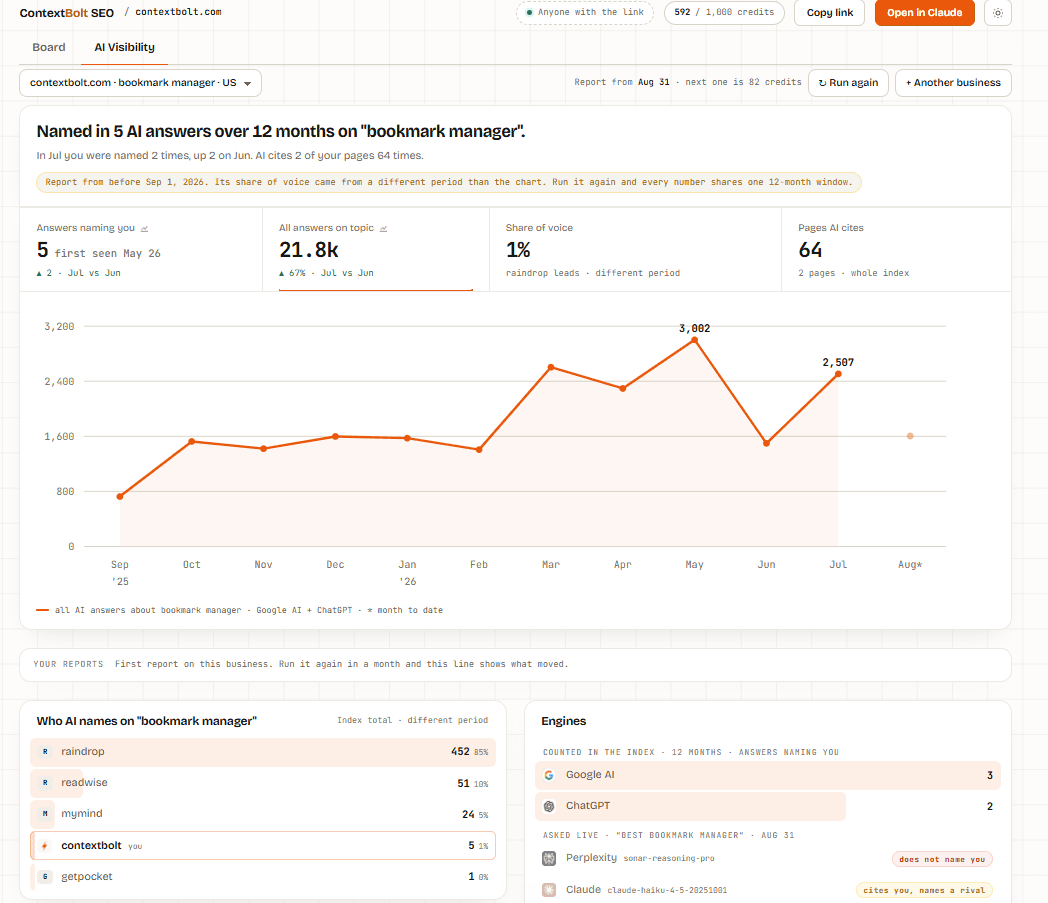Select the All answers on topic card
This screenshot has width=1048, height=903.
(376, 249)
